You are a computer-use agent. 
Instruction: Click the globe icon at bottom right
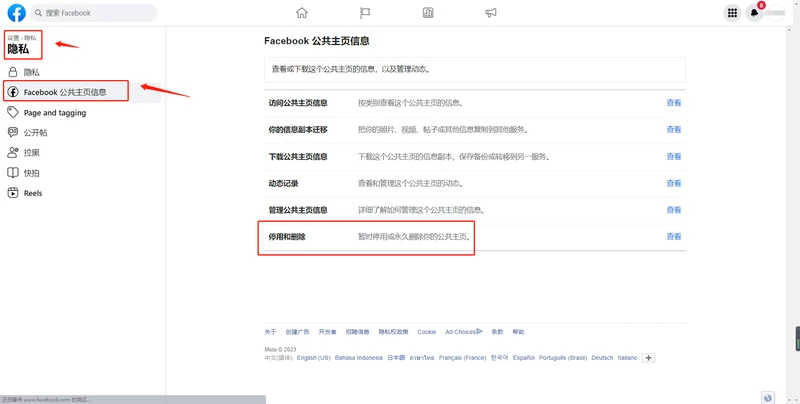tap(768, 397)
